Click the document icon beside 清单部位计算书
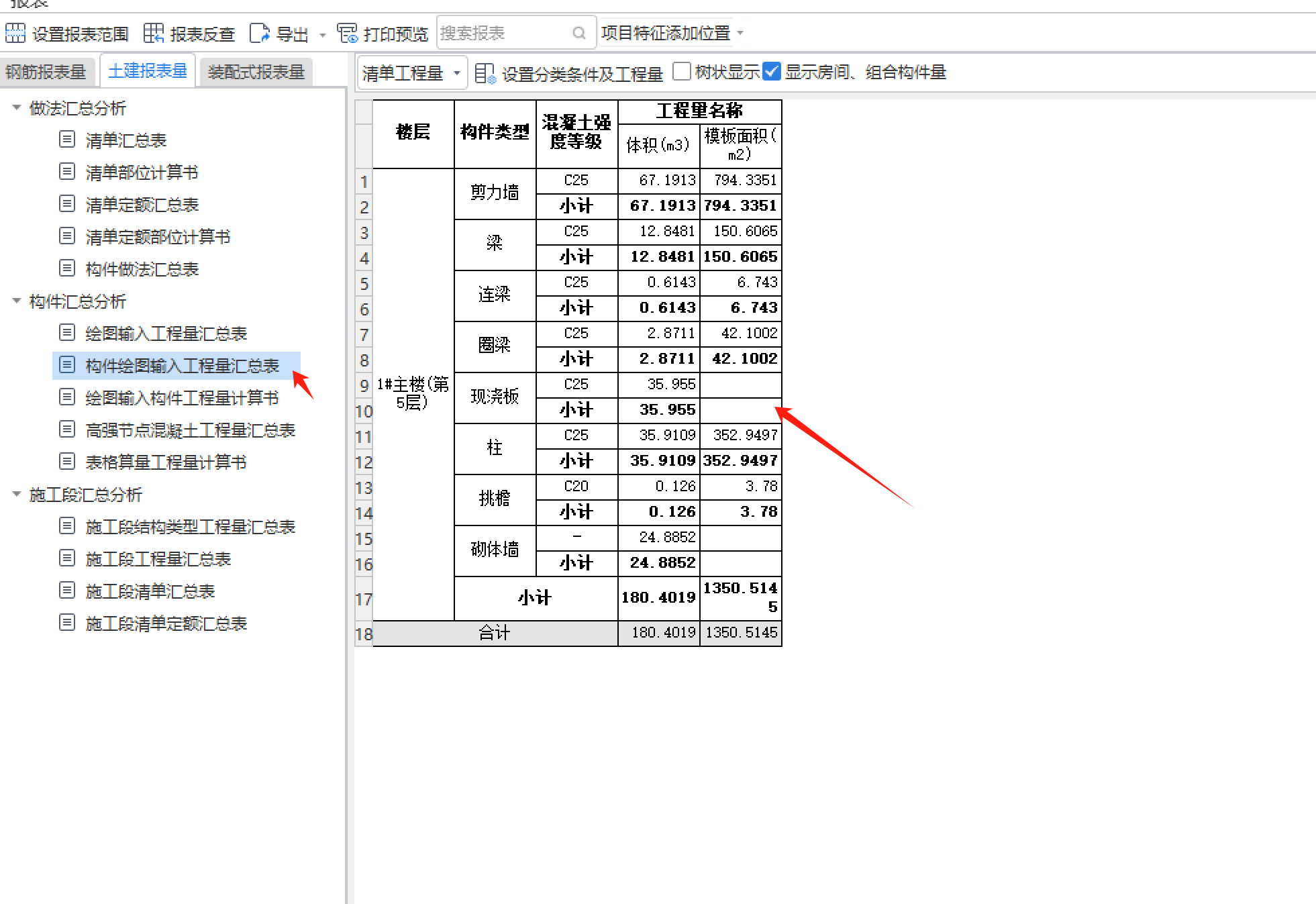The image size is (1316, 904). (67, 172)
